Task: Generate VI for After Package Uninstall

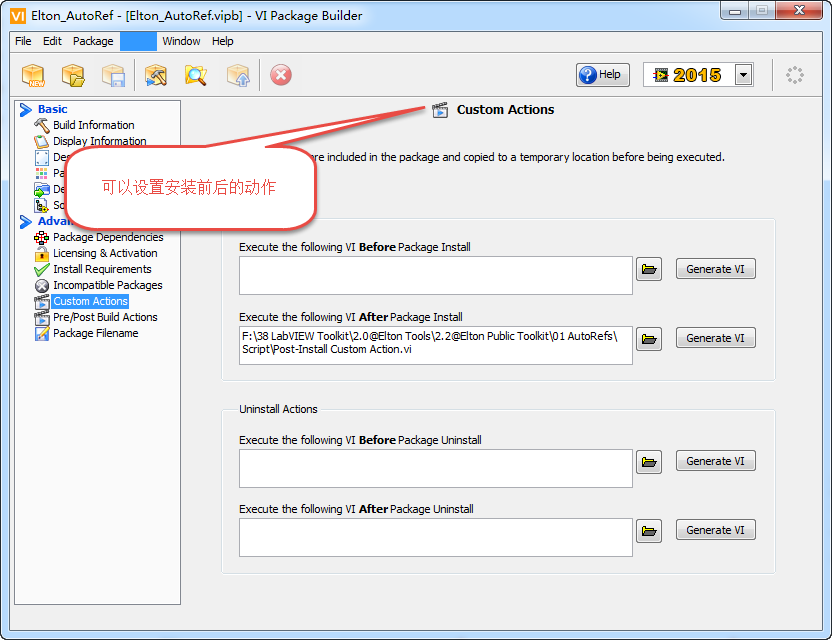Action: pos(715,530)
